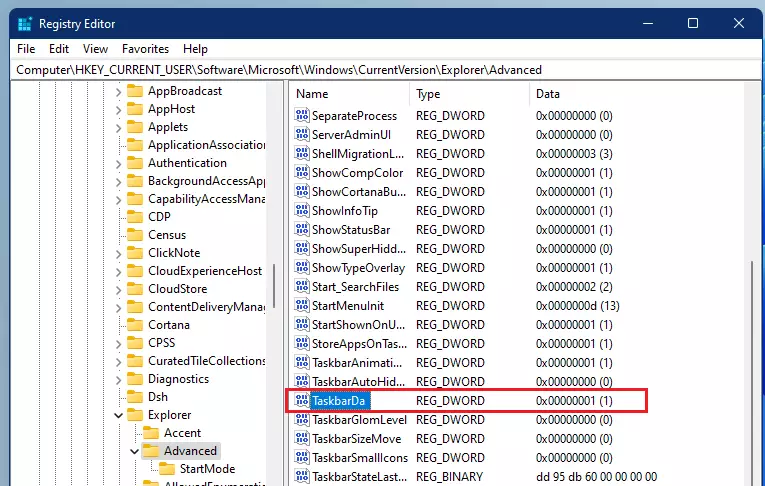The height and width of the screenshot is (486, 765).
Task: Click the TaskbarSmallIcons value icon
Action: click(302, 458)
